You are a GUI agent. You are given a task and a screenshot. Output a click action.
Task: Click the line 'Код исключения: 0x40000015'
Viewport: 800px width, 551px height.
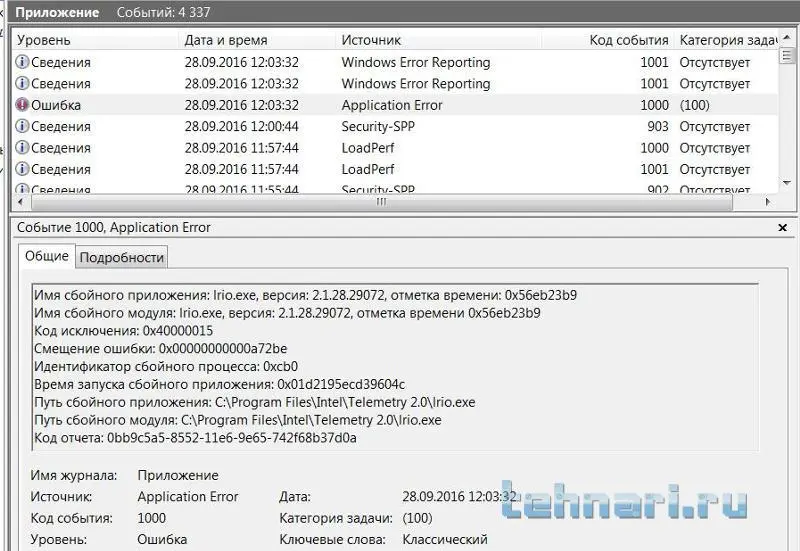tap(123, 331)
